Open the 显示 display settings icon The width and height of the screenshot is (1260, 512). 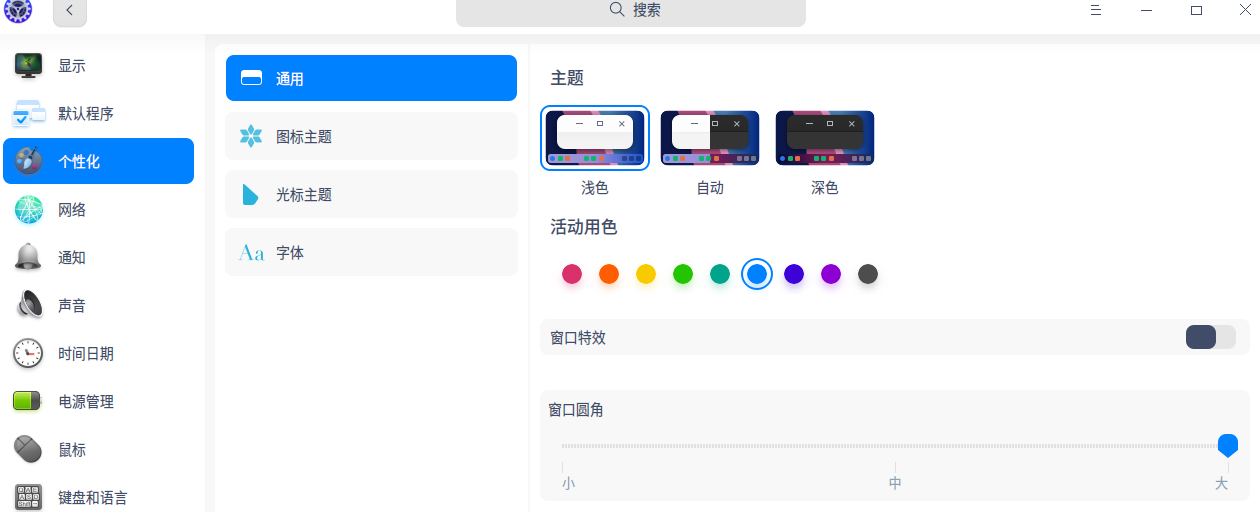28,65
